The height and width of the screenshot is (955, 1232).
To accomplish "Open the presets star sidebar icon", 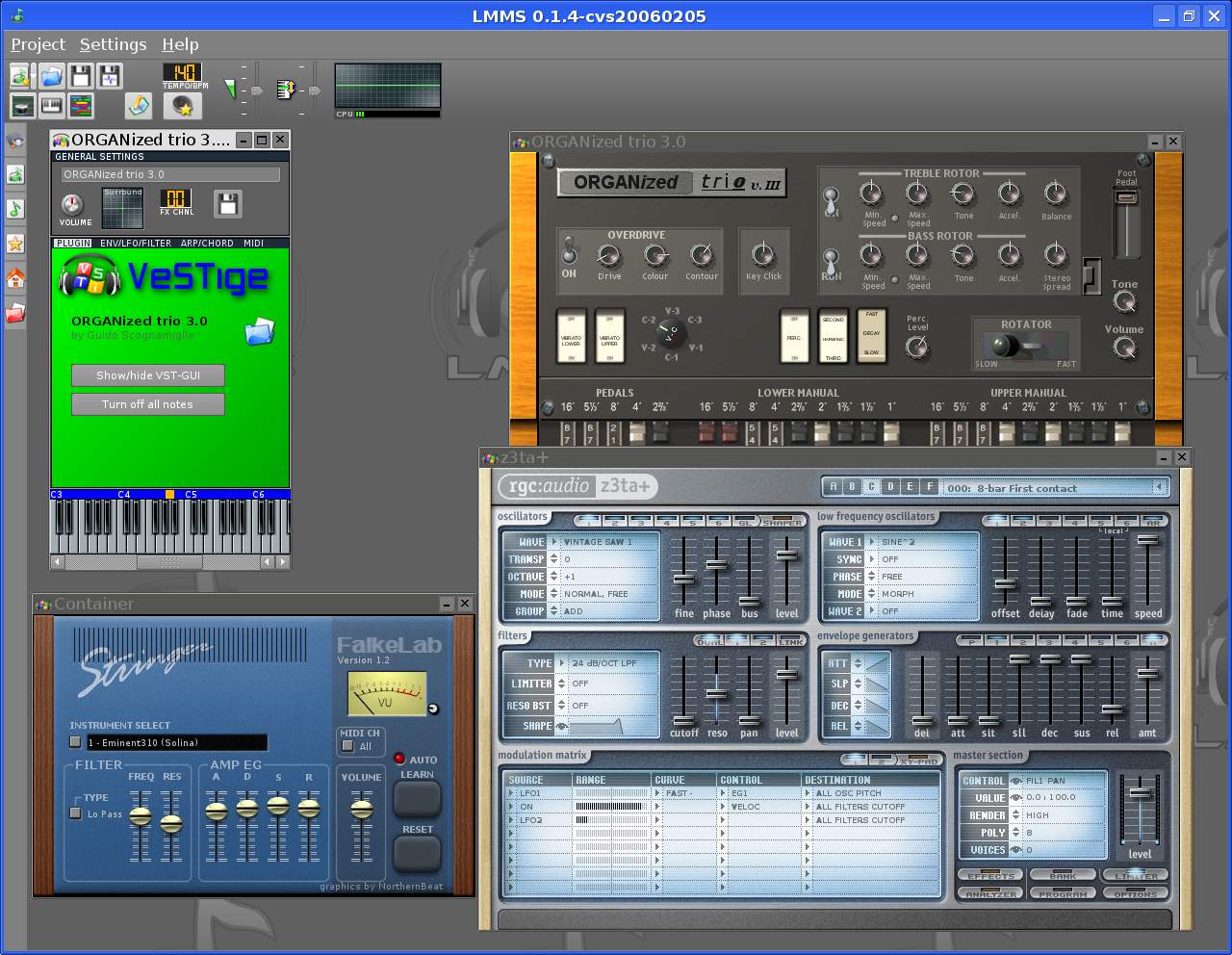I will (15, 244).
